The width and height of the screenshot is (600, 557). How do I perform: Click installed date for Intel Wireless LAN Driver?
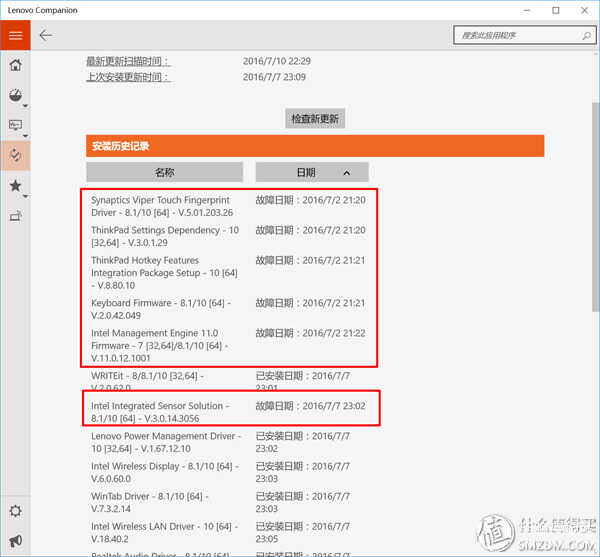pyautogui.click(x=303, y=533)
